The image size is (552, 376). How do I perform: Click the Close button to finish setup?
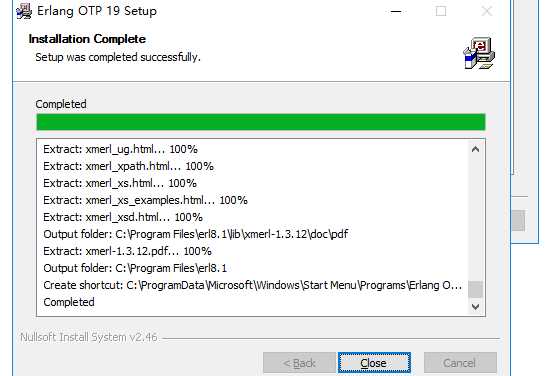pos(374,363)
